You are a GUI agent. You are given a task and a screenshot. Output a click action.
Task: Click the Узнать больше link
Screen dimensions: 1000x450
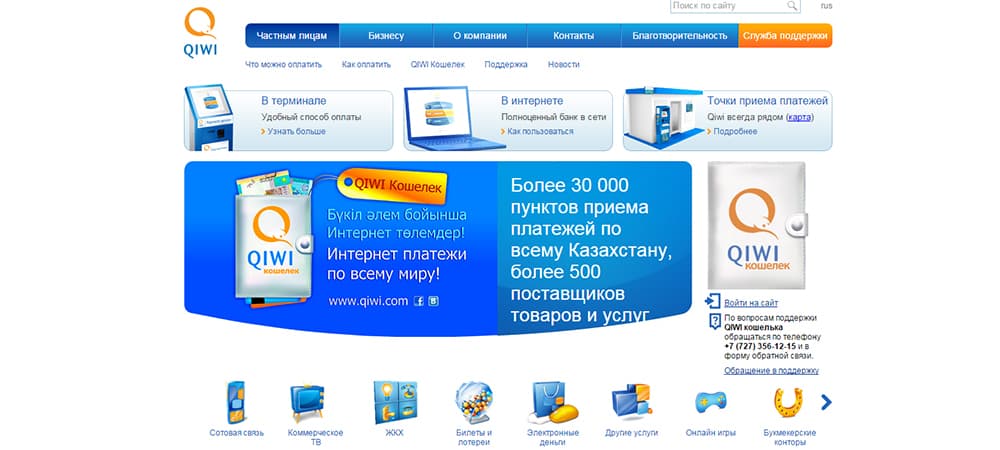pos(297,131)
